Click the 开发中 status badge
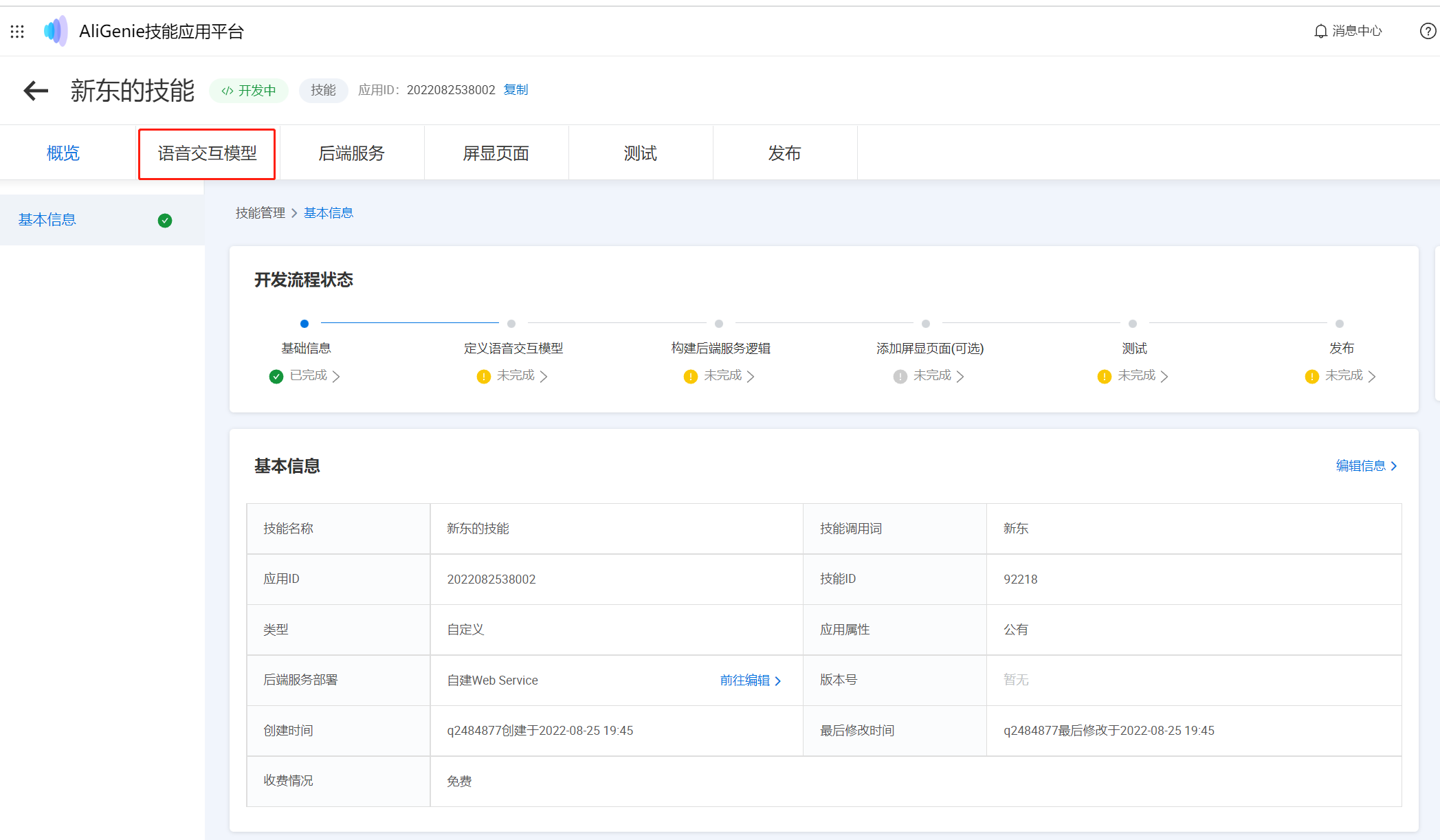Viewport: 1440px width, 840px height. [x=249, y=90]
